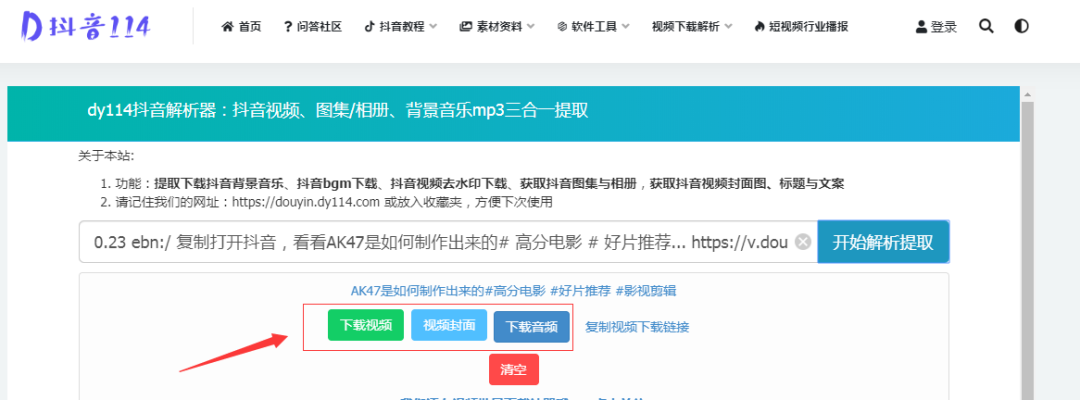Click the 视频封面 button
The width and height of the screenshot is (1080, 400).
tap(449, 325)
